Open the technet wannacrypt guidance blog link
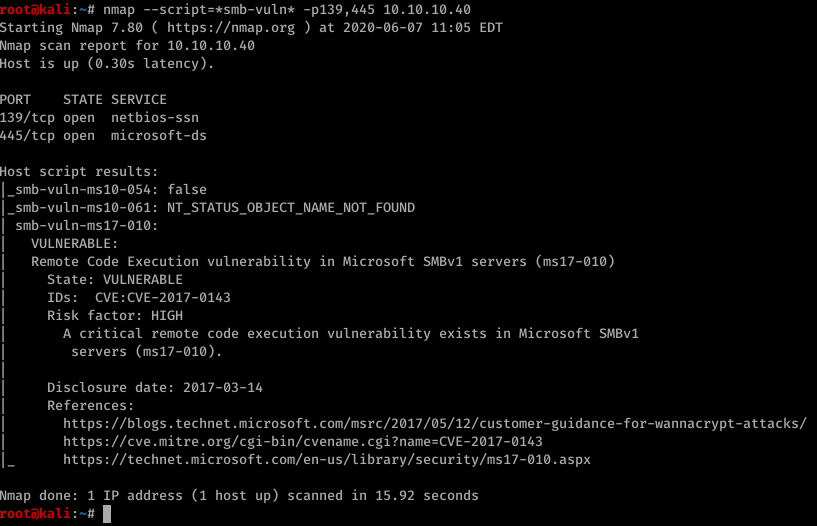The image size is (817, 526). tap(435, 423)
